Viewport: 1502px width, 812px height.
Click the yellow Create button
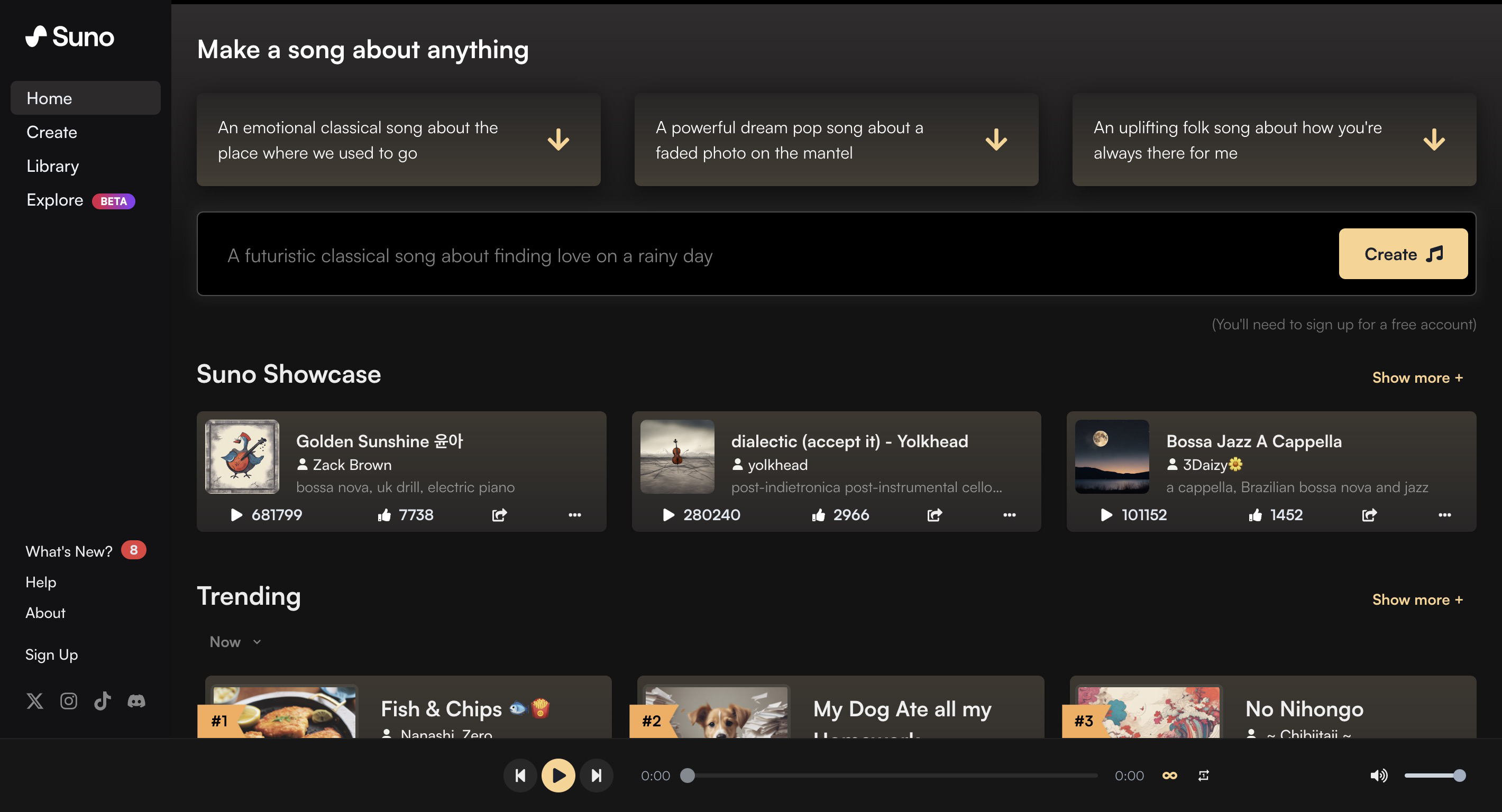pyautogui.click(x=1403, y=254)
